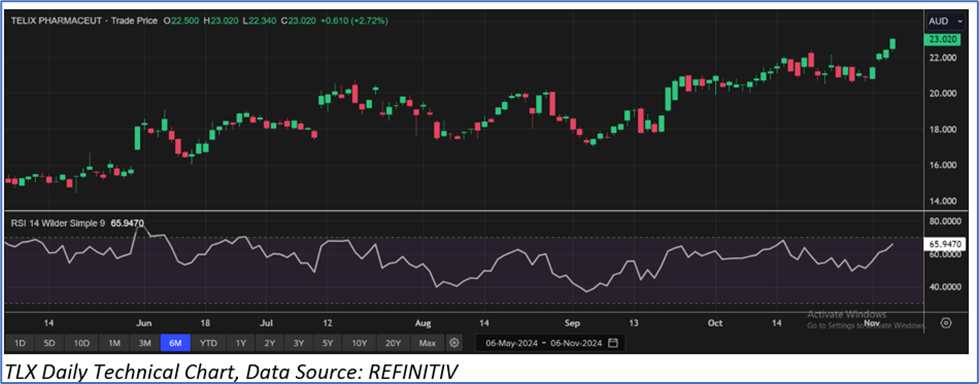
Task: Edit the 06-May-2024 to 06-Nov-2024 date range field
Action: (549, 343)
